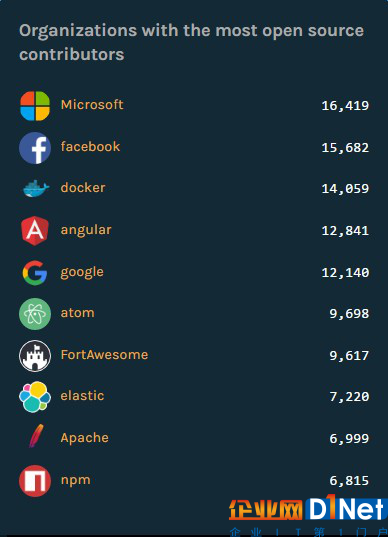
Task: Click the Apache text link
Action: [x=85, y=438]
